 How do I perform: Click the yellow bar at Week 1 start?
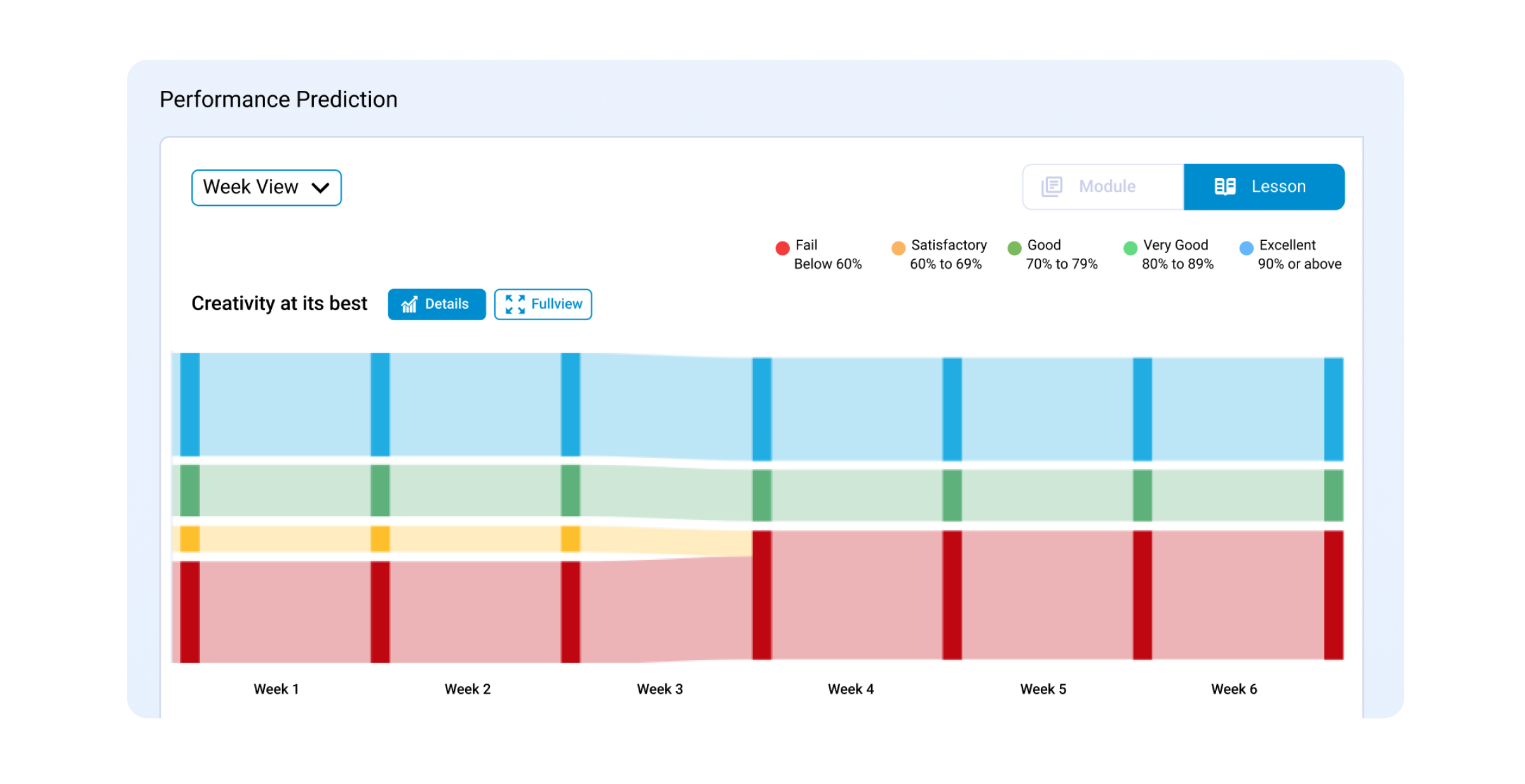click(x=190, y=539)
